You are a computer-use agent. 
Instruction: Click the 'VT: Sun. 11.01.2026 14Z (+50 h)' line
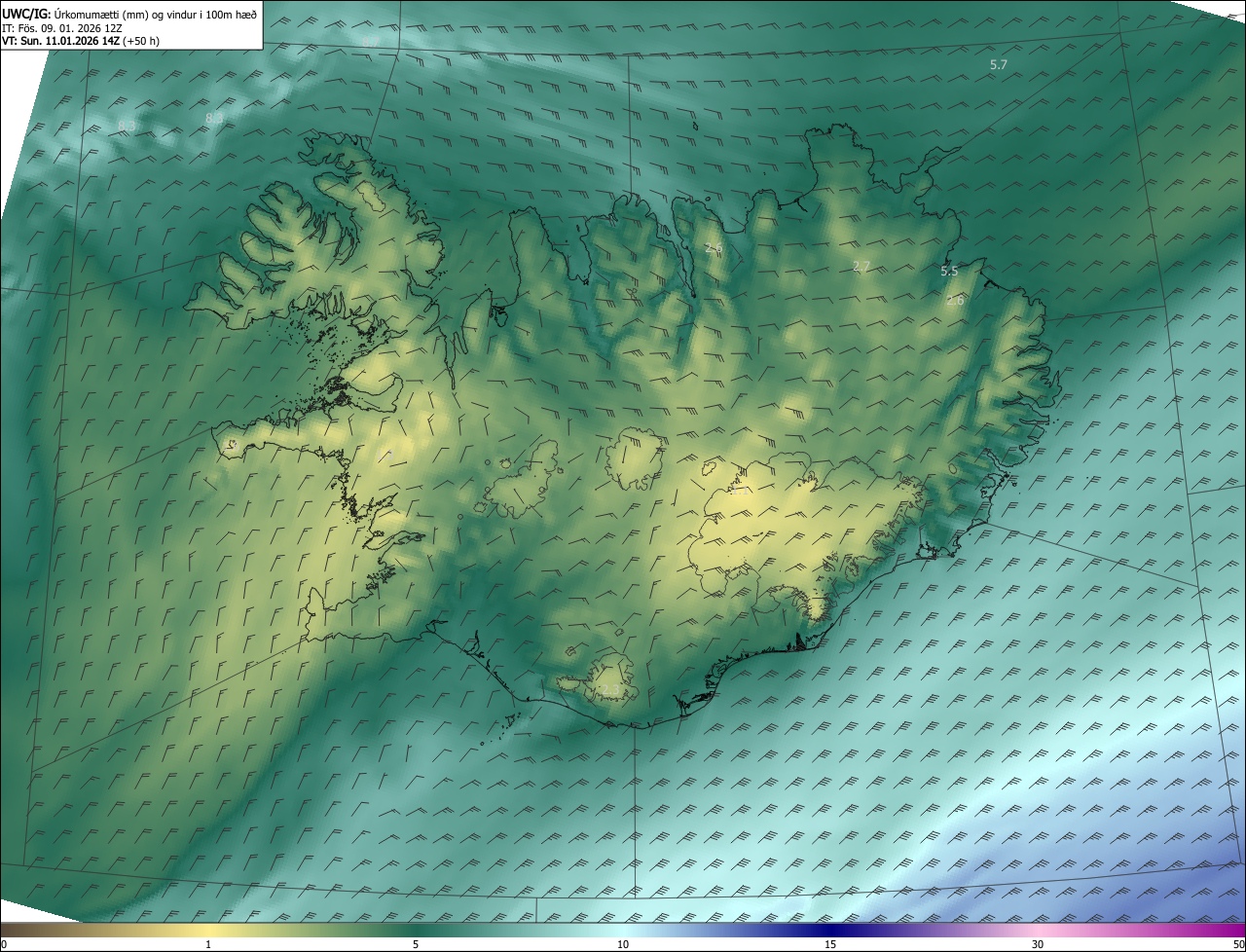point(81,42)
